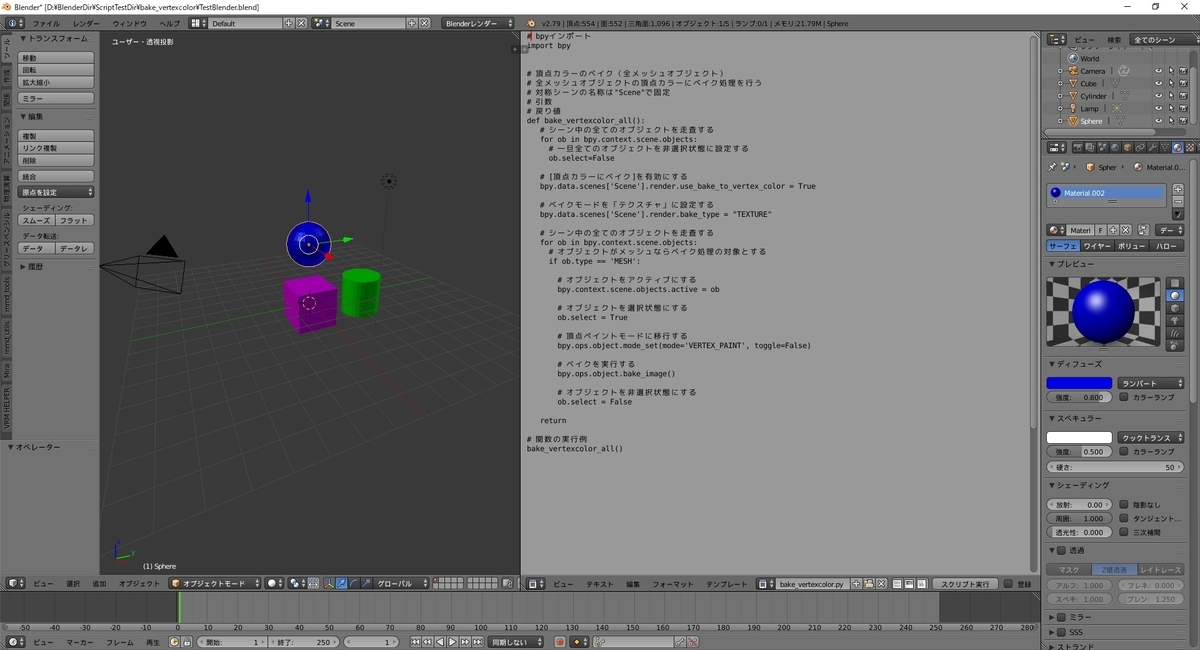The image size is (1200, 650).
Task: Toggle the text editor Register checkbox
Action: tap(1008, 584)
